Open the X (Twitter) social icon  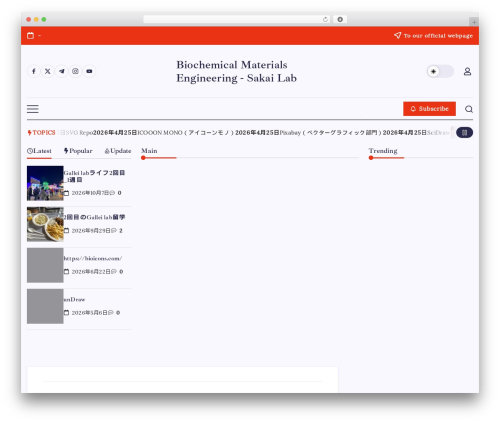click(48, 71)
